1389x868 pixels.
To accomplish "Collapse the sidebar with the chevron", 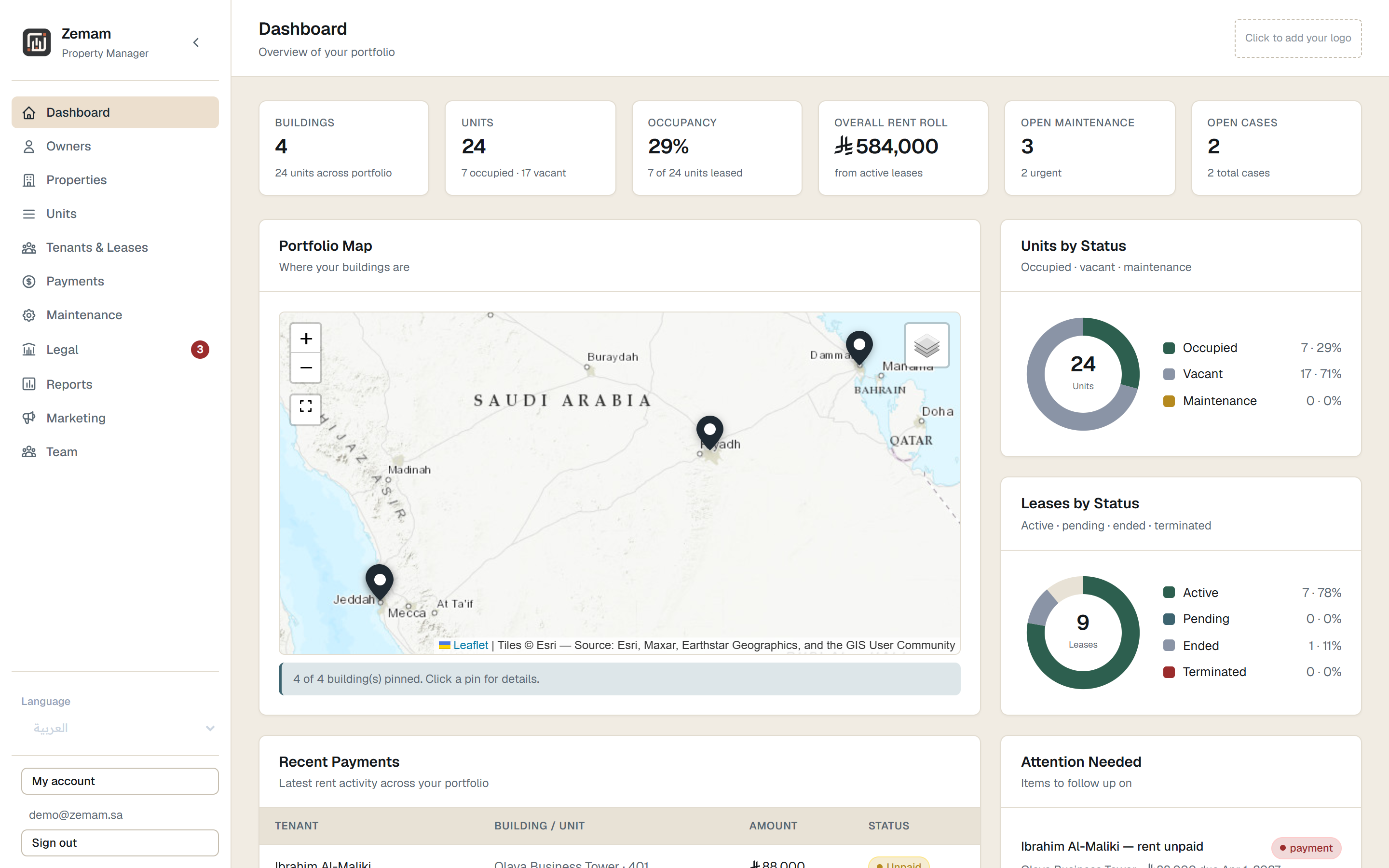I will coord(196,42).
